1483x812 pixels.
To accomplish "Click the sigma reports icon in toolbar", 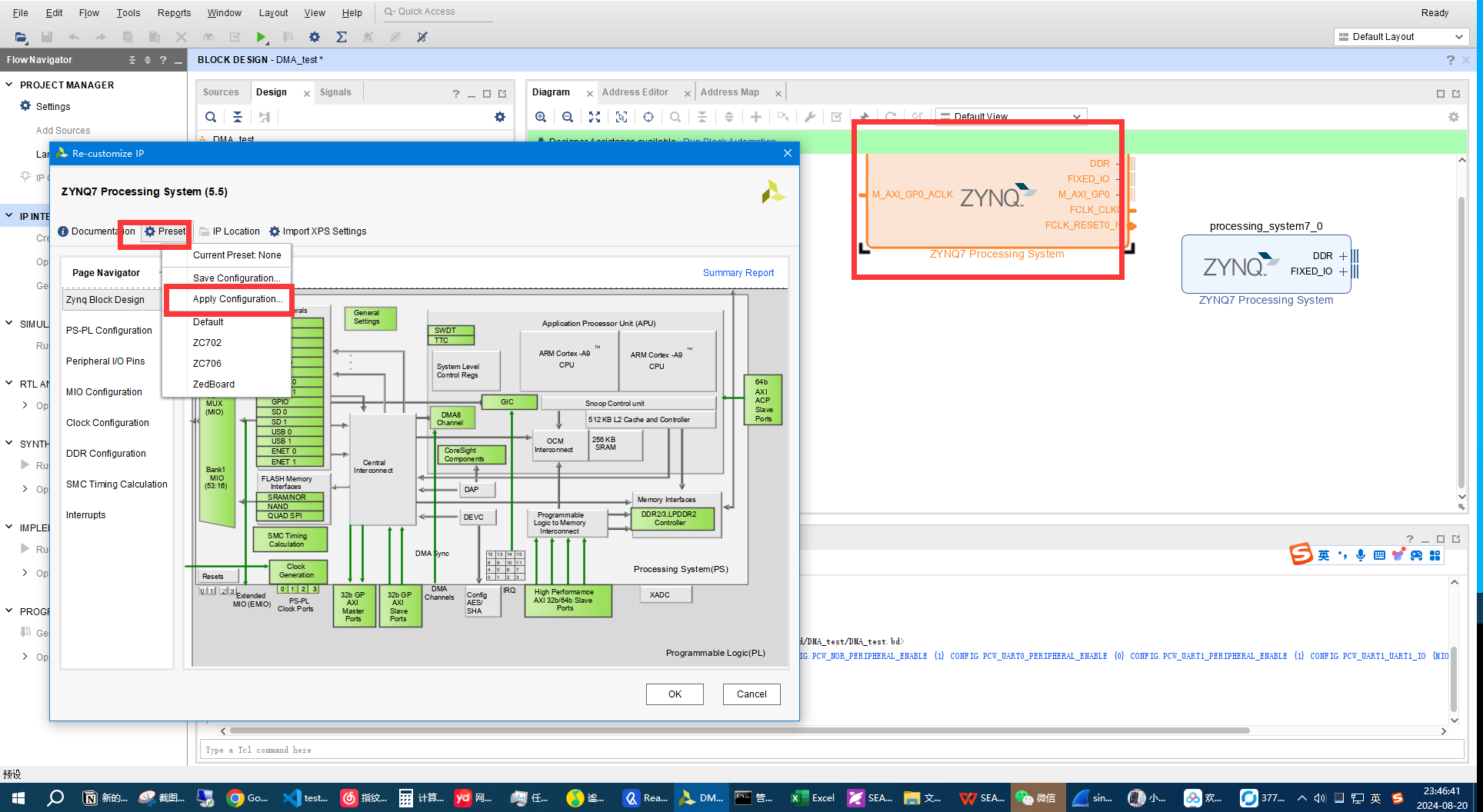I will pos(342,37).
